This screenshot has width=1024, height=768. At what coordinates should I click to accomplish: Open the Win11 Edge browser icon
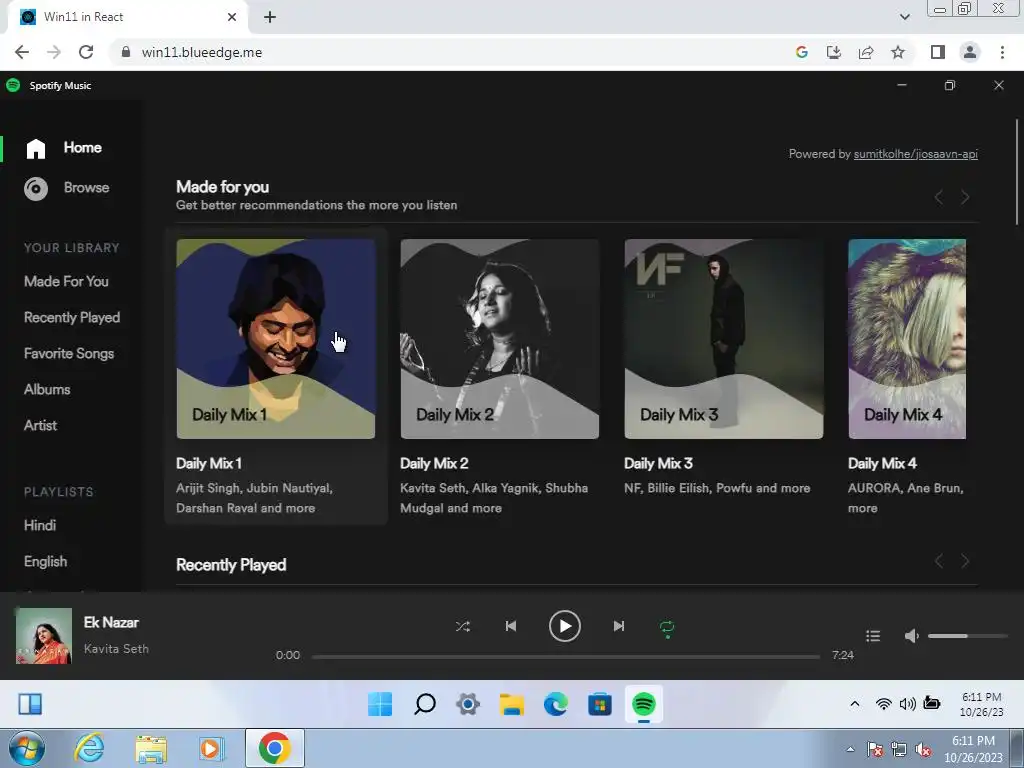[556, 704]
